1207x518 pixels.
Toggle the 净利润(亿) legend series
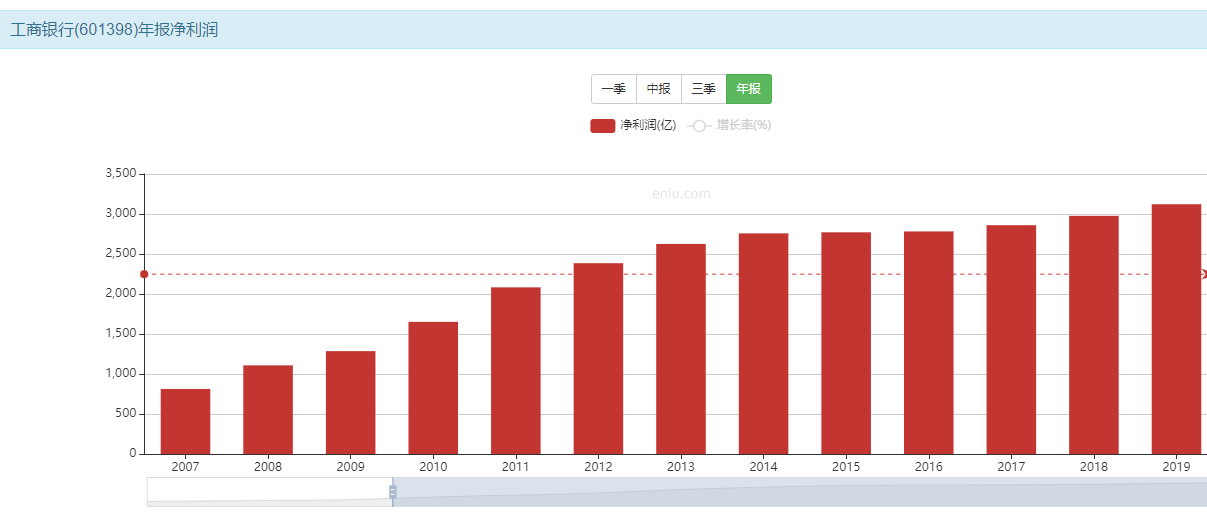[x=634, y=125]
